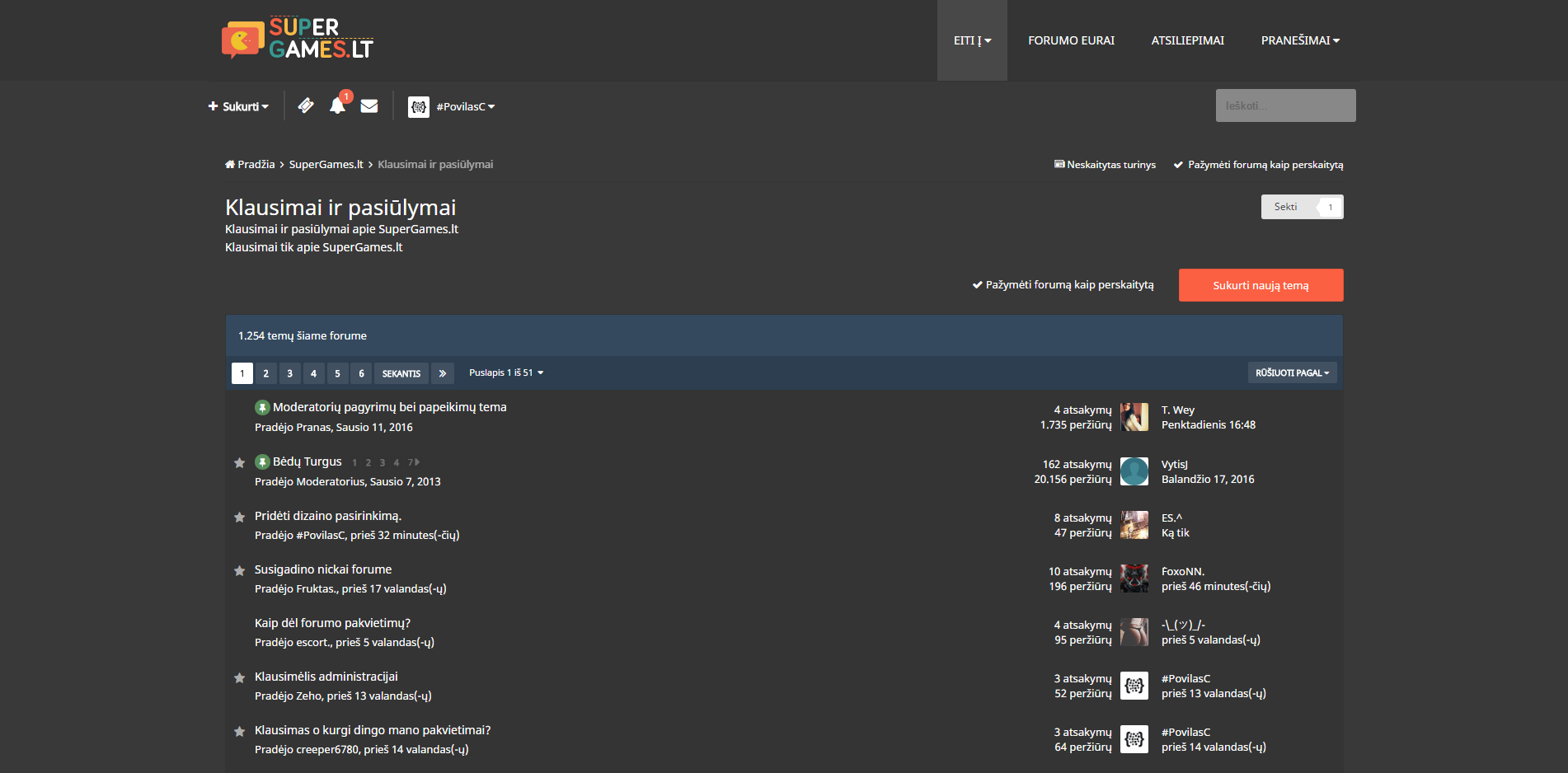The height and width of the screenshot is (773, 1568).
Task: Open the Sukurti dropdown
Action: [x=238, y=106]
